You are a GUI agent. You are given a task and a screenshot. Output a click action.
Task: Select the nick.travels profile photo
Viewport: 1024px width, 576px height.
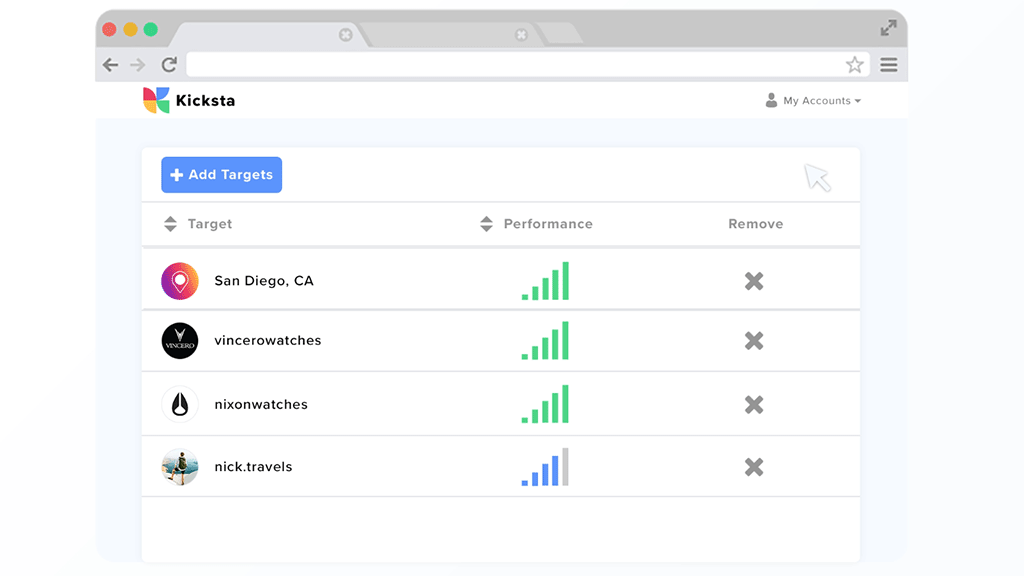tap(180, 467)
